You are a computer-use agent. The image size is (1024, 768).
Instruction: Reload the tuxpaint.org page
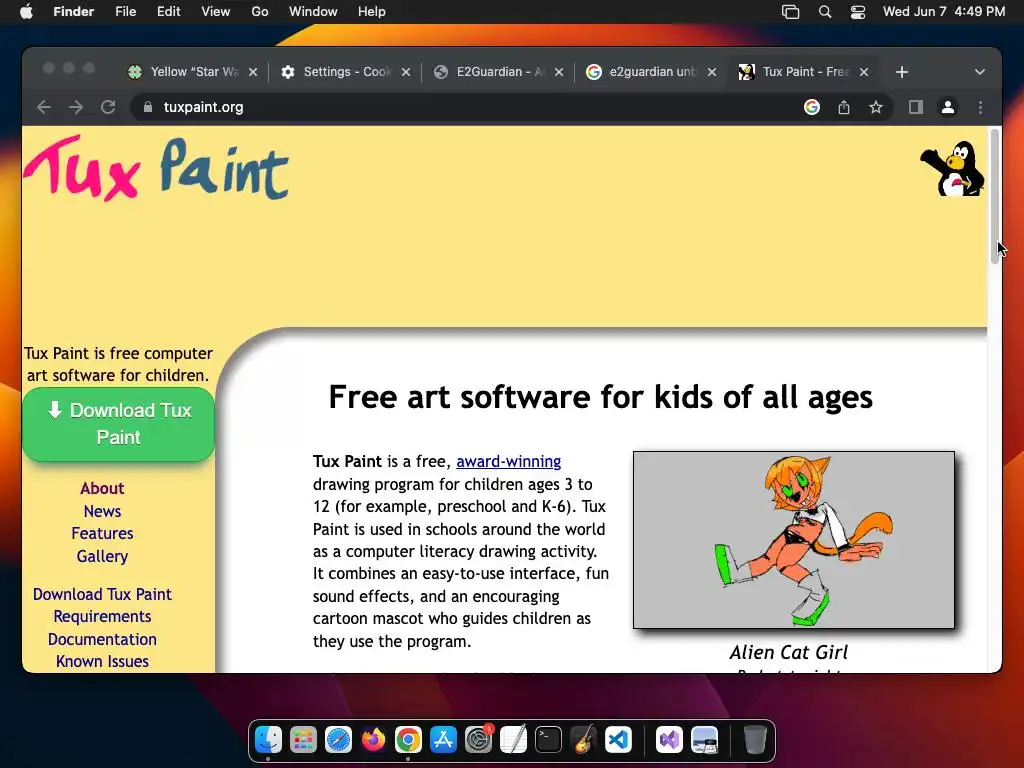coord(108,107)
